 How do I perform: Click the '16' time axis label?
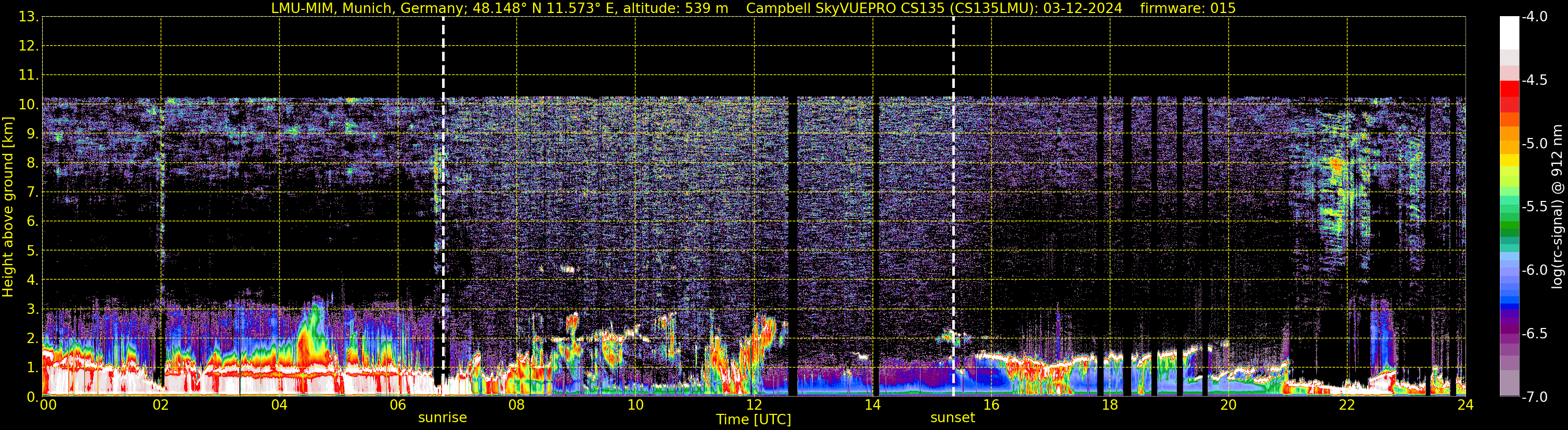point(992,405)
